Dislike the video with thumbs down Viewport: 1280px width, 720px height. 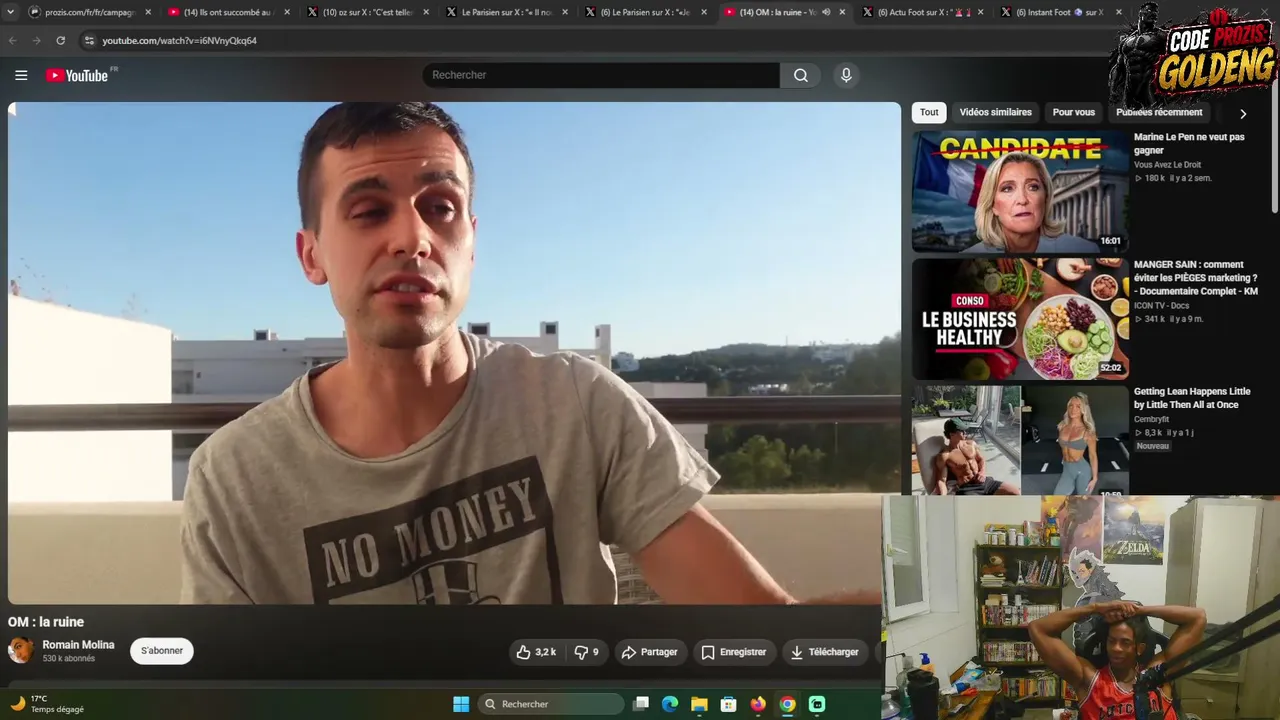(x=586, y=652)
